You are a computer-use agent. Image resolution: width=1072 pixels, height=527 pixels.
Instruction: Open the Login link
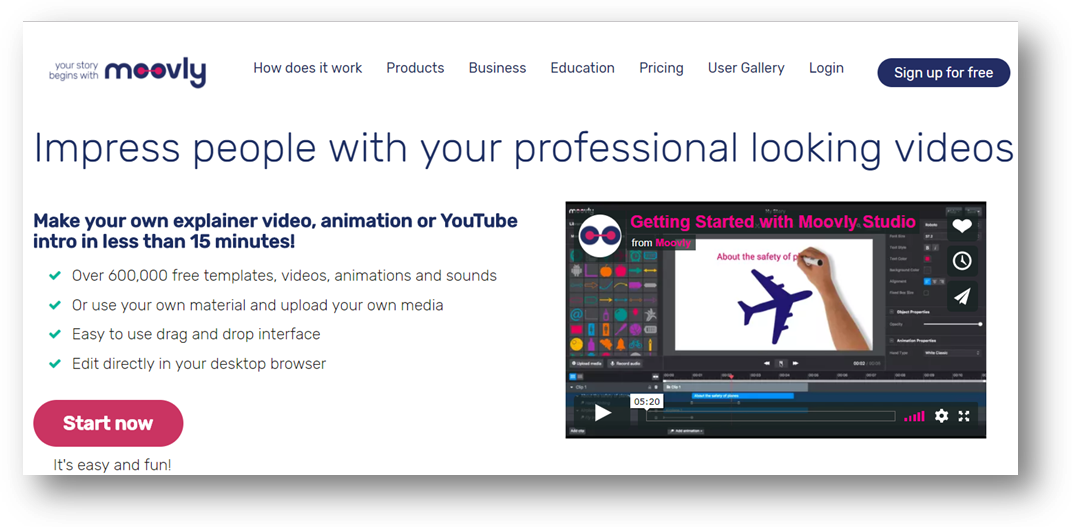(826, 68)
